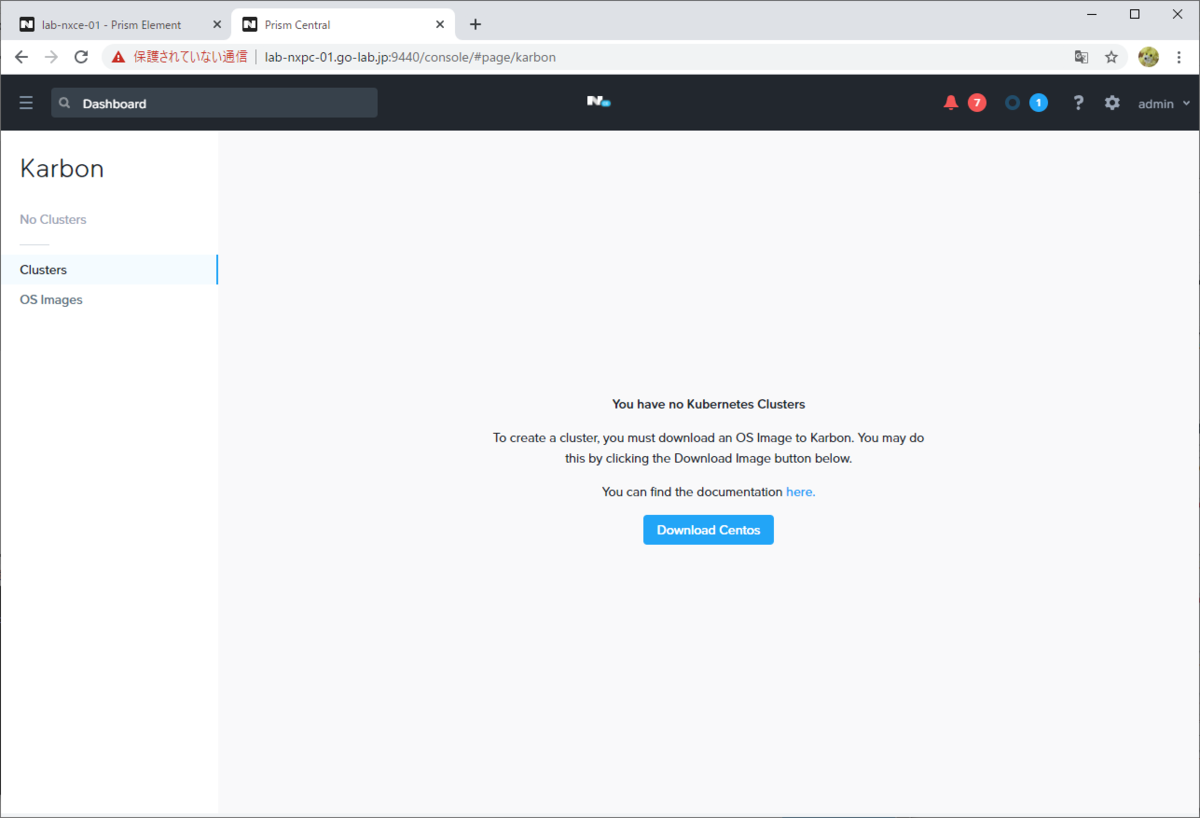Minimize the browser window
The width and height of the screenshot is (1200, 818).
coord(1090,13)
